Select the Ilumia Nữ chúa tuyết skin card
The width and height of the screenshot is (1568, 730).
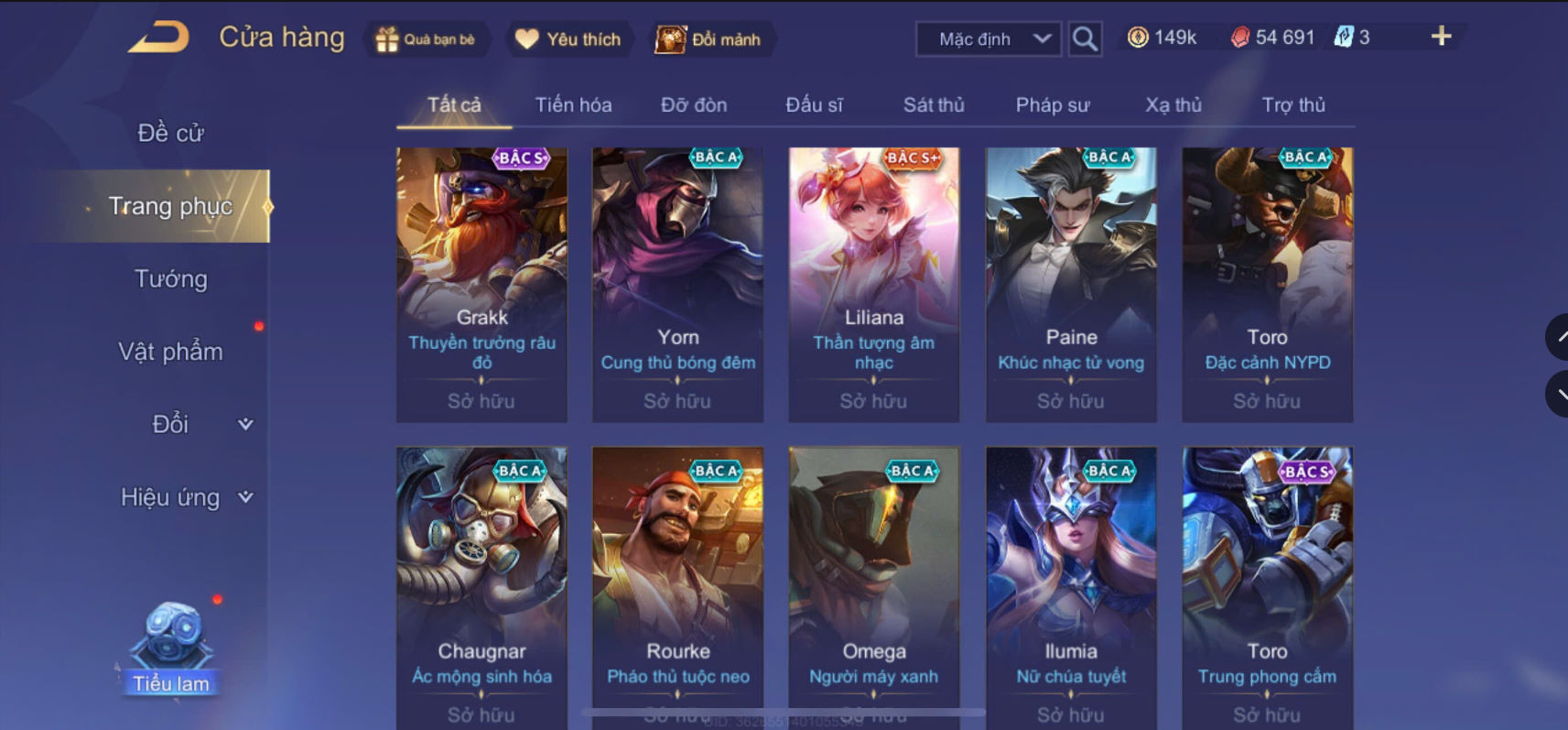(x=1071, y=586)
